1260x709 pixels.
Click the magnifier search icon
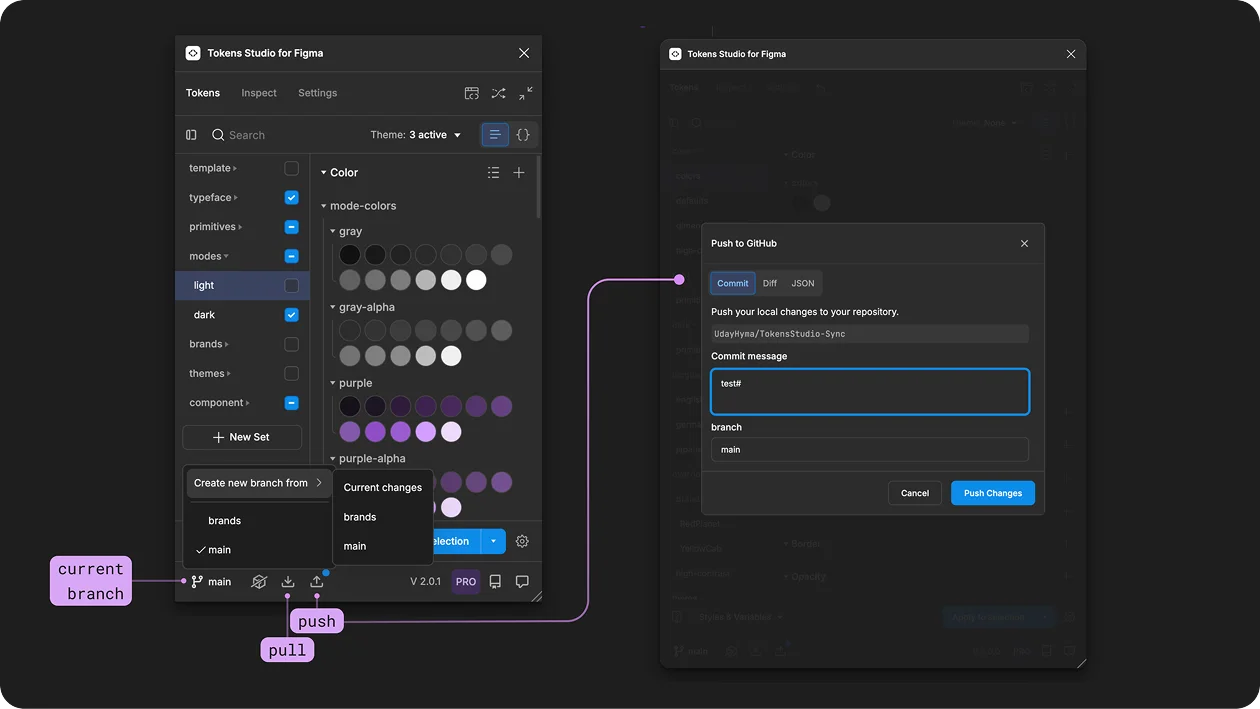[218, 135]
